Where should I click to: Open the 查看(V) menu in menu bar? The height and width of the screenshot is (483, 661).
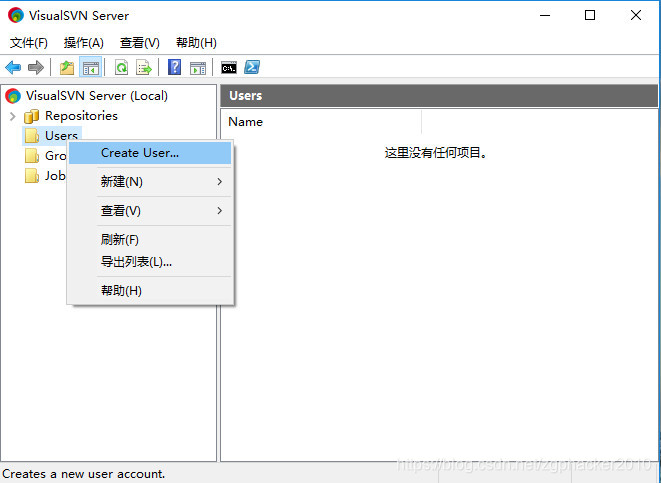click(140, 43)
